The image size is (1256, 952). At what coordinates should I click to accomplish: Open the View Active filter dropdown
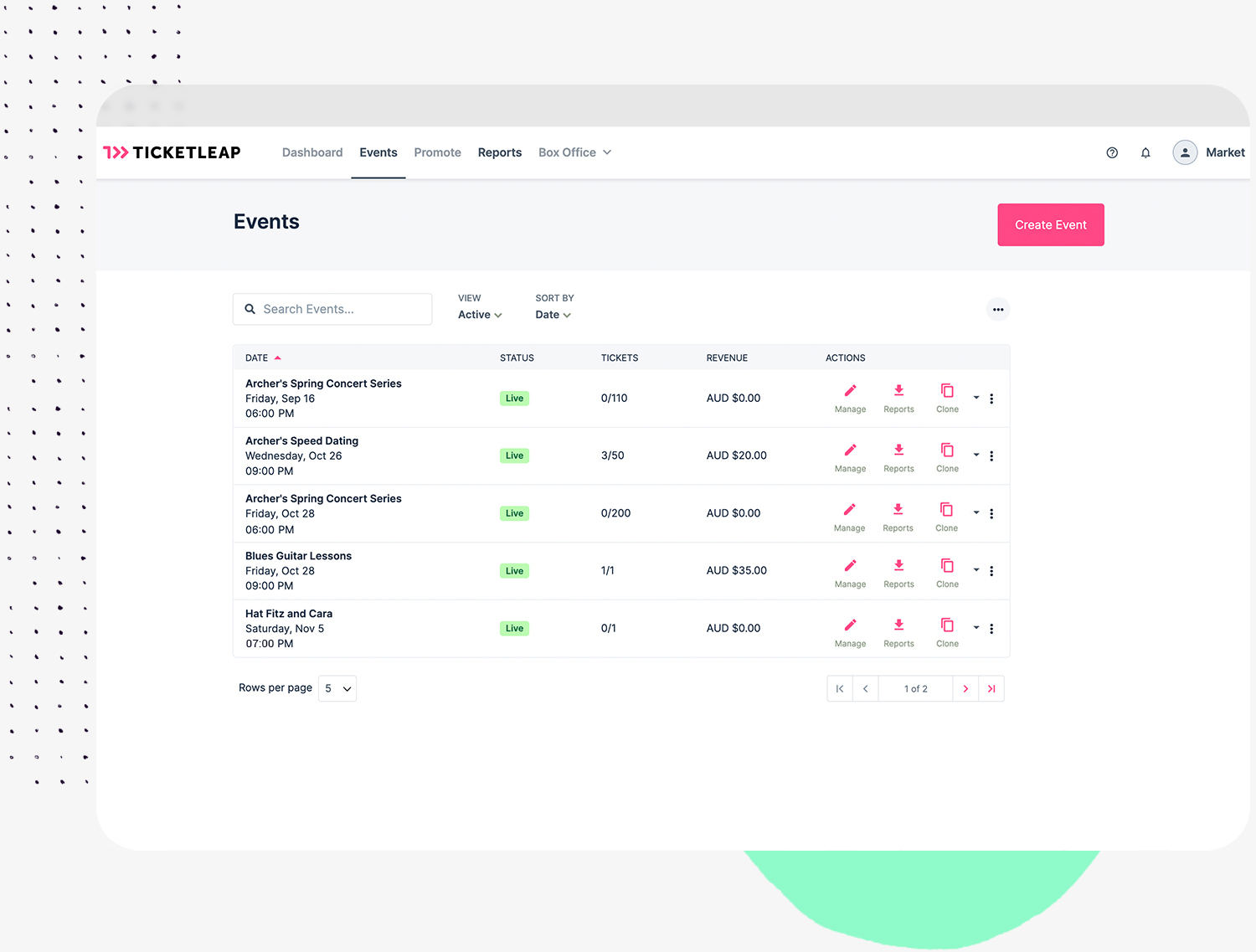[x=478, y=314]
